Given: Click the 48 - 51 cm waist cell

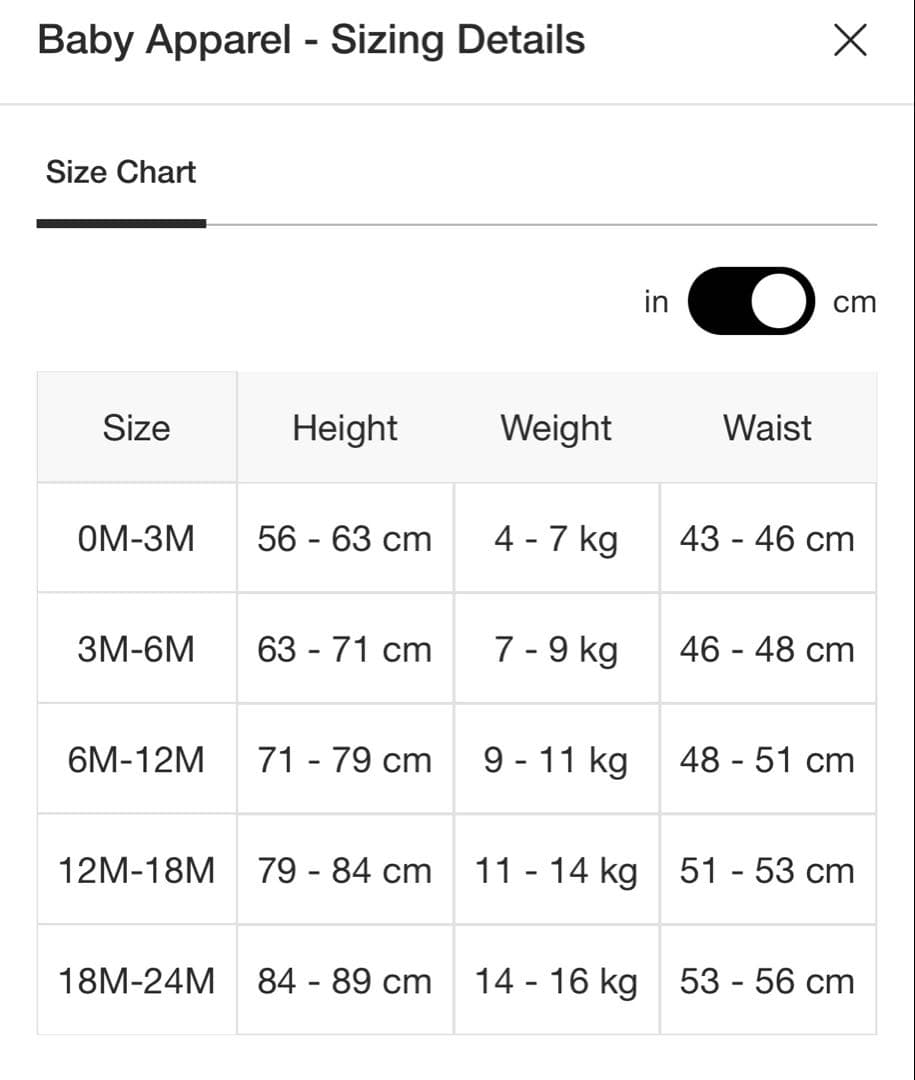Looking at the screenshot, I should [x=767, y=760].
